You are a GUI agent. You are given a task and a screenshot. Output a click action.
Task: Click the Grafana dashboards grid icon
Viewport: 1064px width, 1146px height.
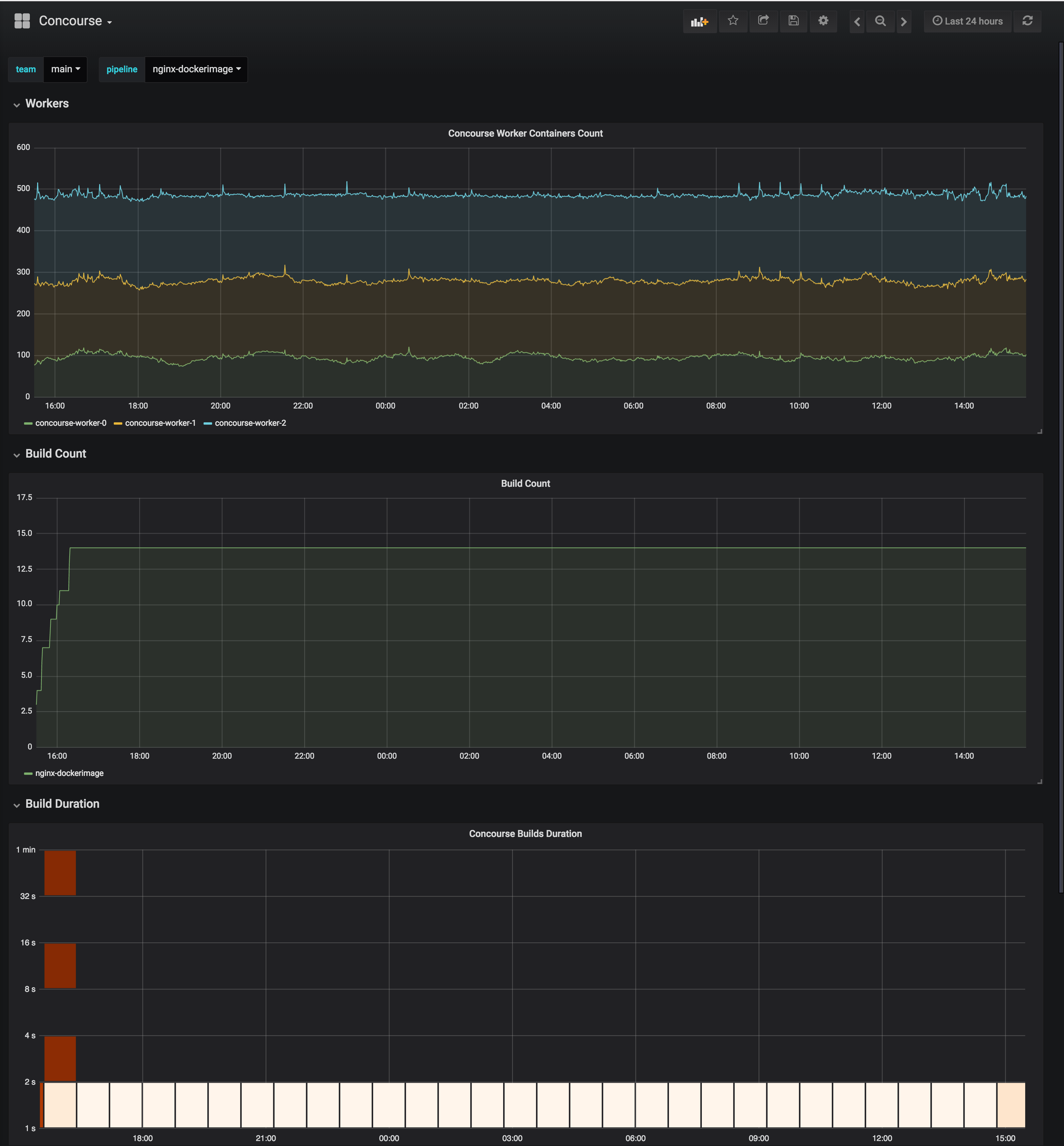pyautogui.click(x=22, y=21)
